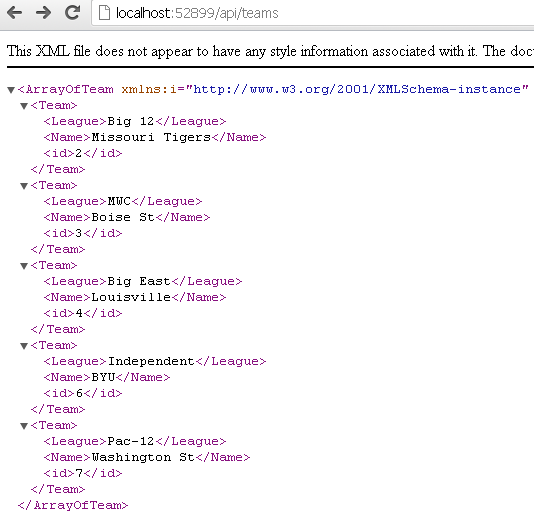
Task: Click the MWC league value
Action: point(119,201)
